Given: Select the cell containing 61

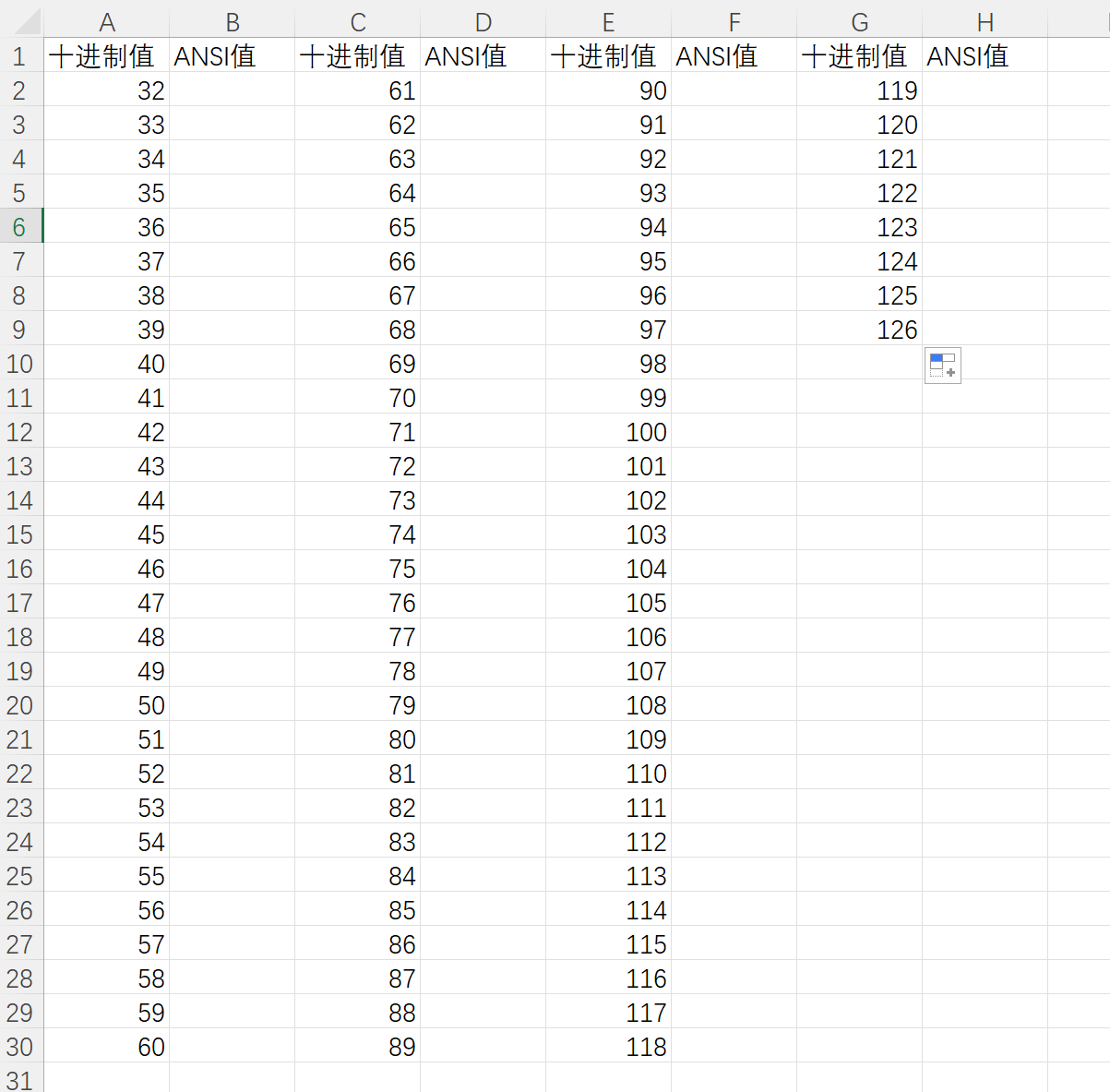Looking at the screenshot, I should coord(357,90).
